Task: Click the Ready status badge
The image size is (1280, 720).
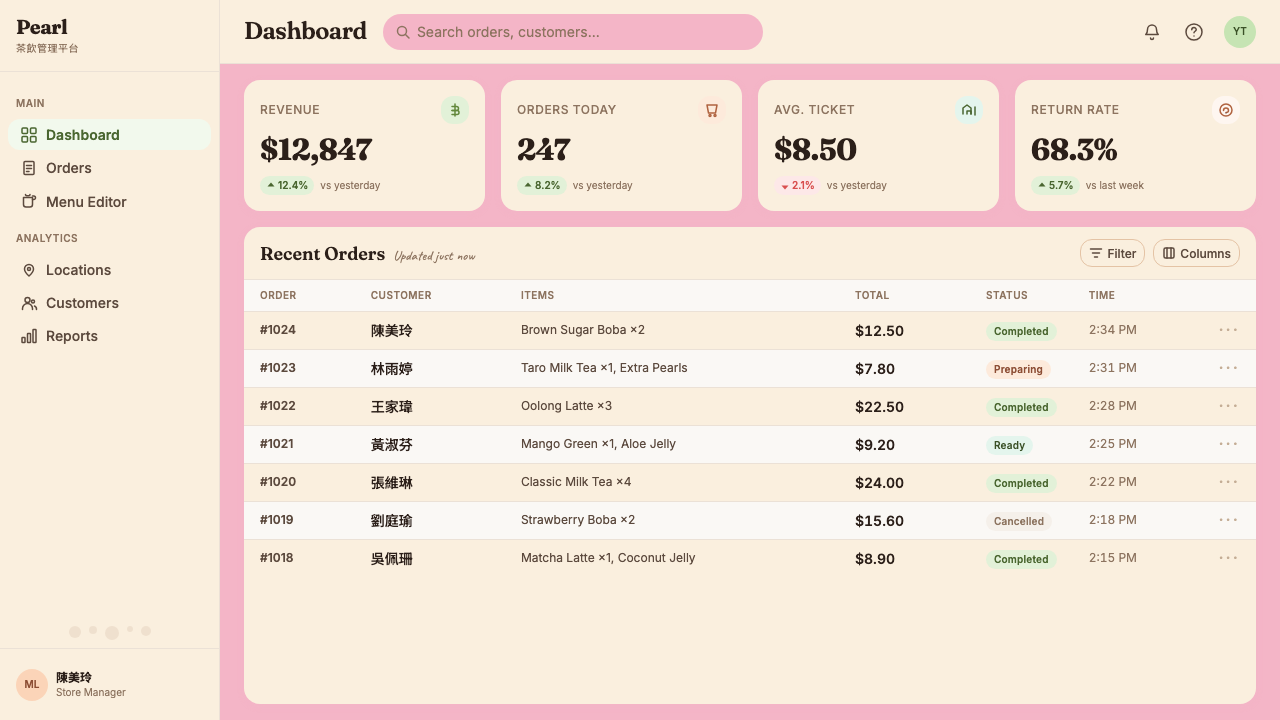Action: [1009, 445]
